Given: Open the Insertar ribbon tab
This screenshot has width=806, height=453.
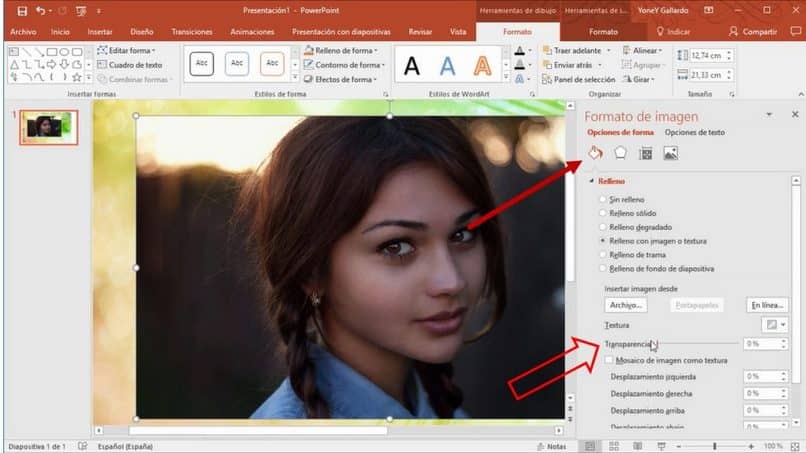Looking at the screenshot, I should point(100,32).
